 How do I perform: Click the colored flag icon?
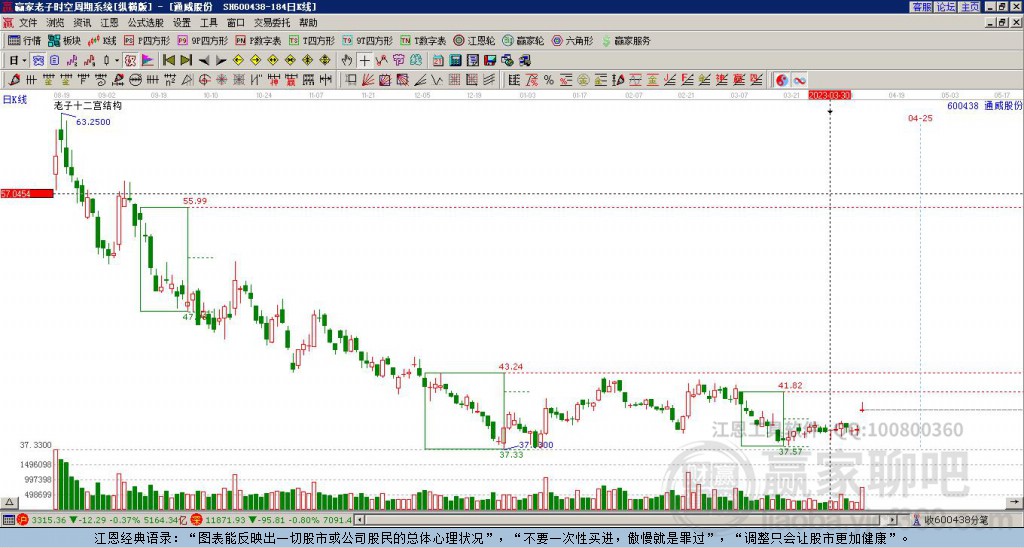(148, 60)
